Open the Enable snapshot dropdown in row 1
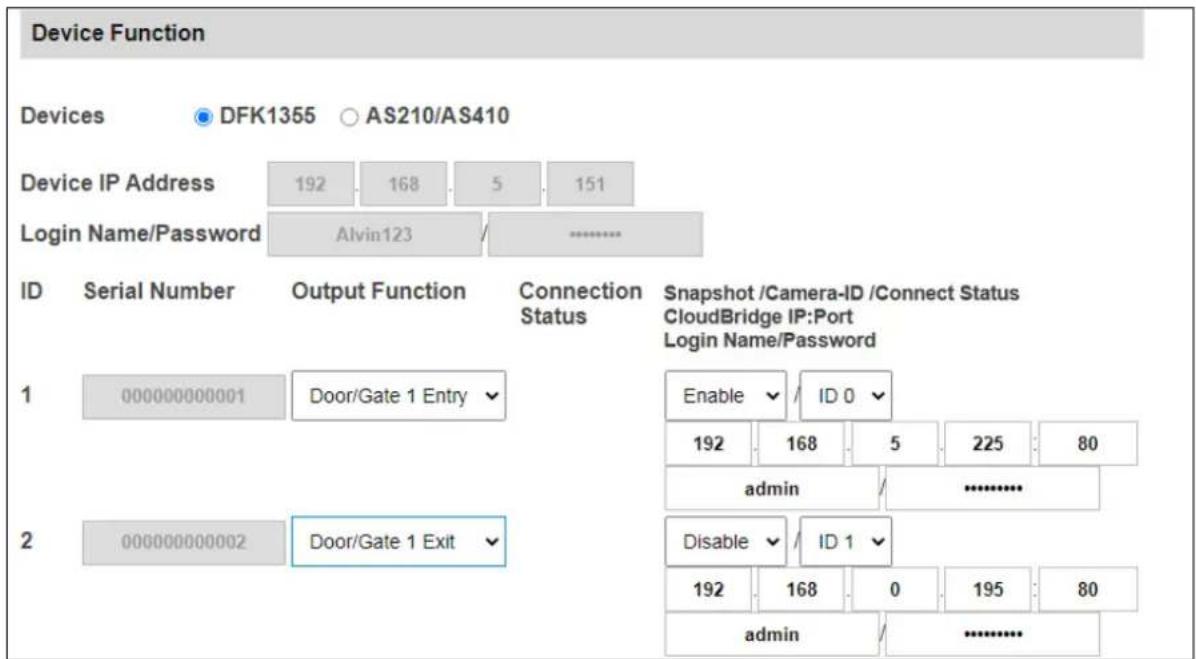 (x=725, y=396)
